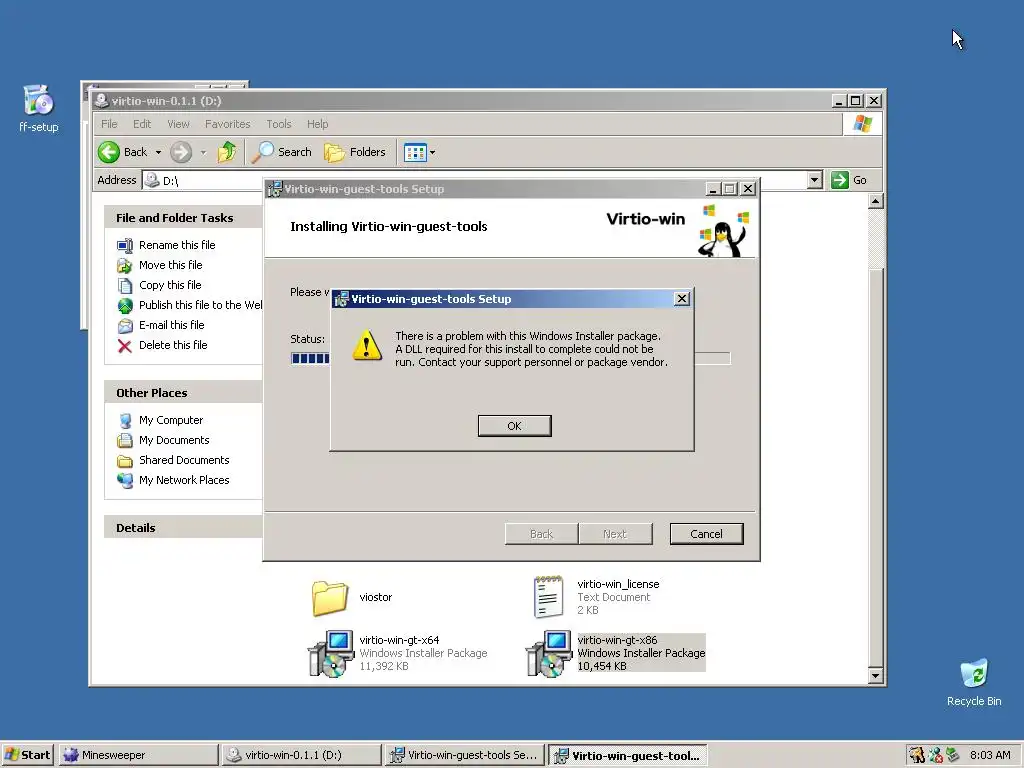Collapse the File and Folder Tasks header
This screenshot has width=1024, height=768.
coord(183,217)
